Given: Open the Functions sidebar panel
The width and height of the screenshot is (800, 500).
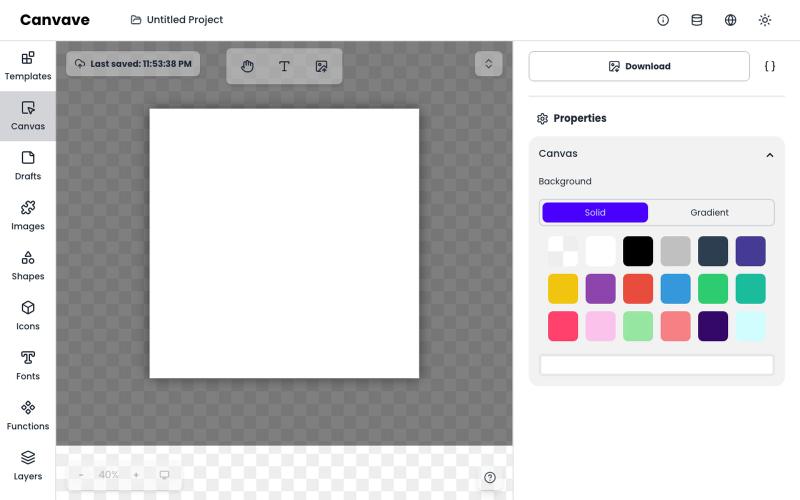Looking at the screenshot, I should coord(28,416).
